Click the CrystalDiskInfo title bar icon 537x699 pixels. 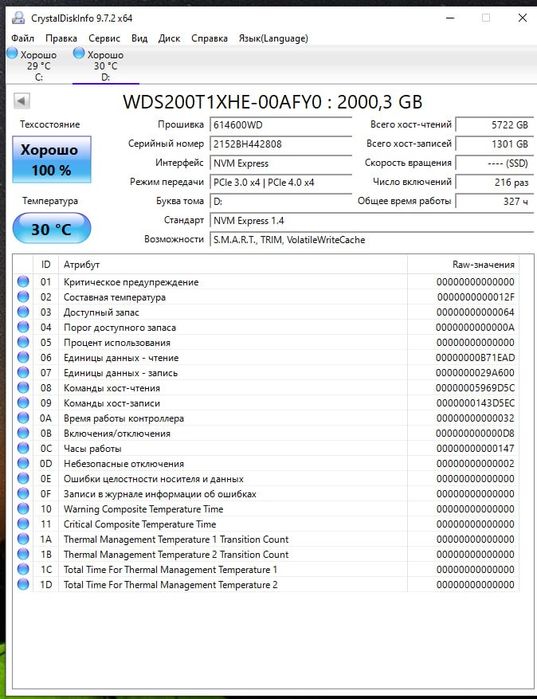[18, 18]
